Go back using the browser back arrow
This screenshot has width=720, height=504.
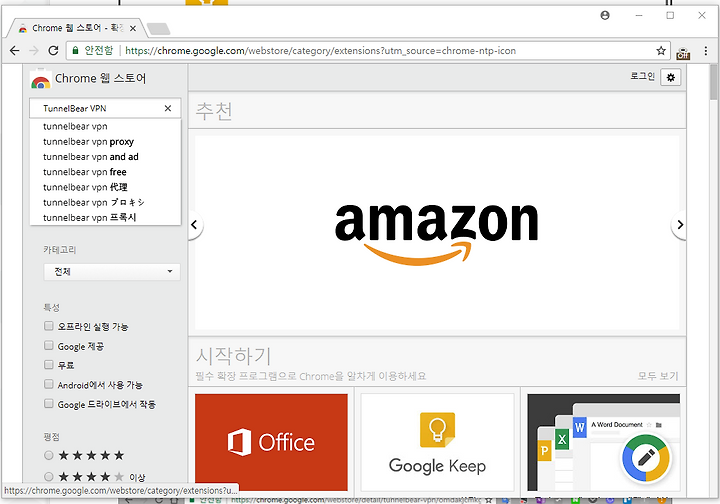coord(14,50)
